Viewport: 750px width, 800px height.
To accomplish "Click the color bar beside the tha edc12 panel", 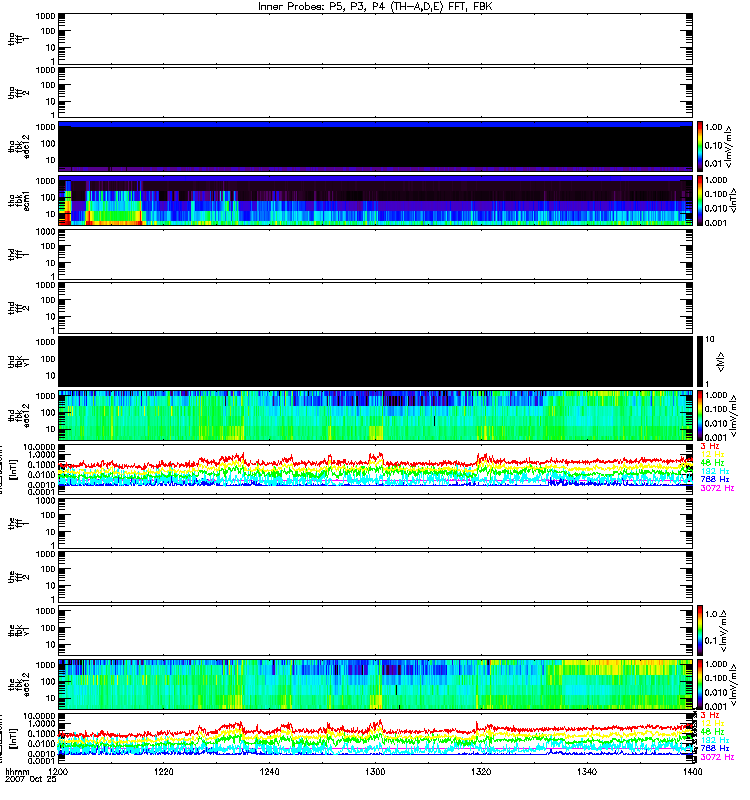I will click(x=701, y=145).
